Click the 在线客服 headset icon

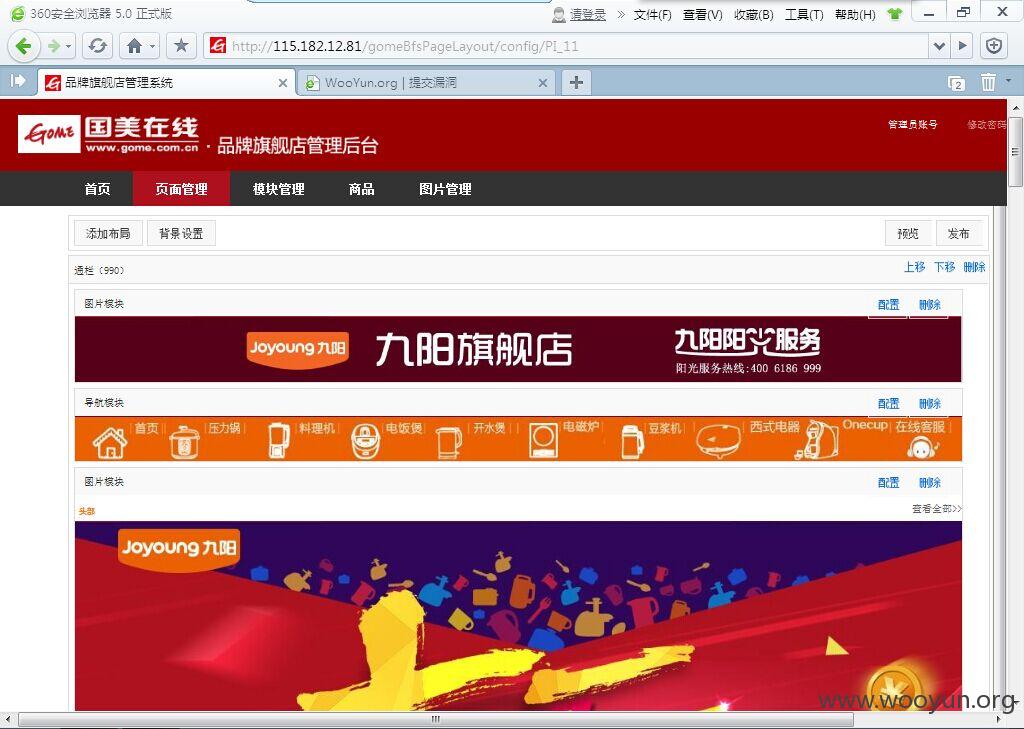922,448
